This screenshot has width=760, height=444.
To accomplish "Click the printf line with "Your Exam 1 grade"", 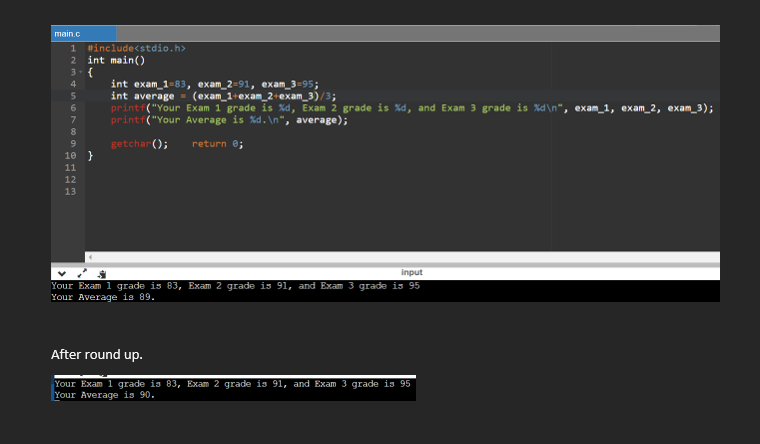I will [412, 108].
